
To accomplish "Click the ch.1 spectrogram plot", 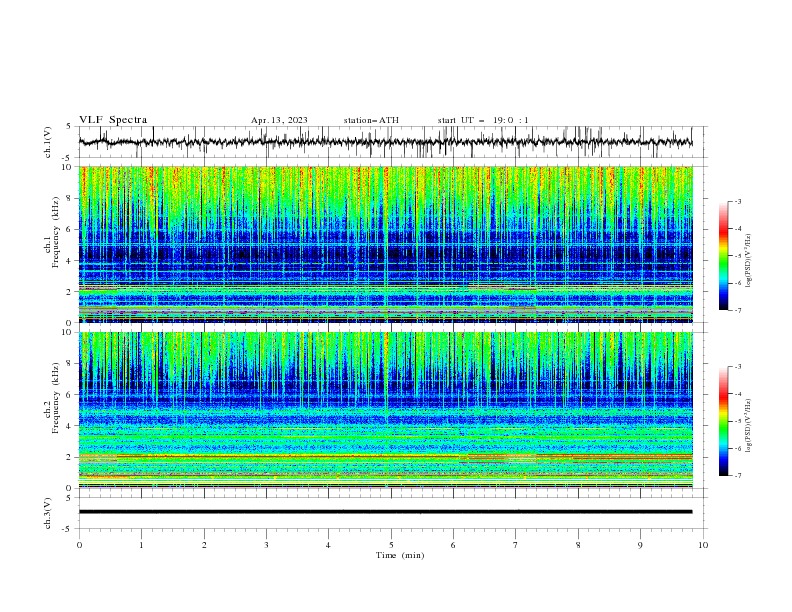I will point(385,244).
